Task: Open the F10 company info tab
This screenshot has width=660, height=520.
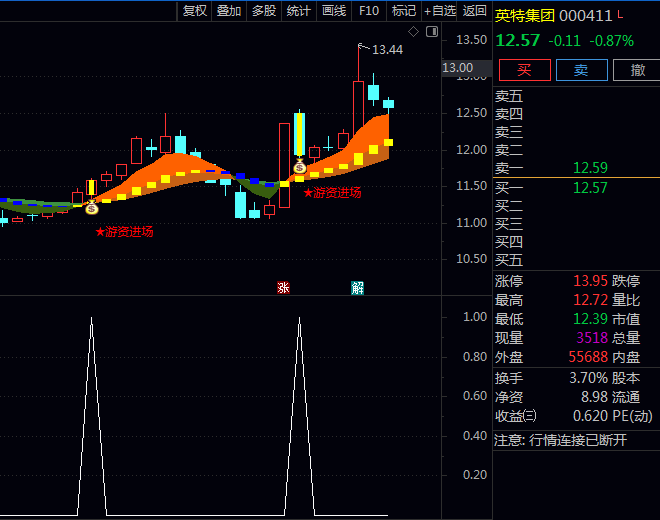Action: [x=369, y=11]
